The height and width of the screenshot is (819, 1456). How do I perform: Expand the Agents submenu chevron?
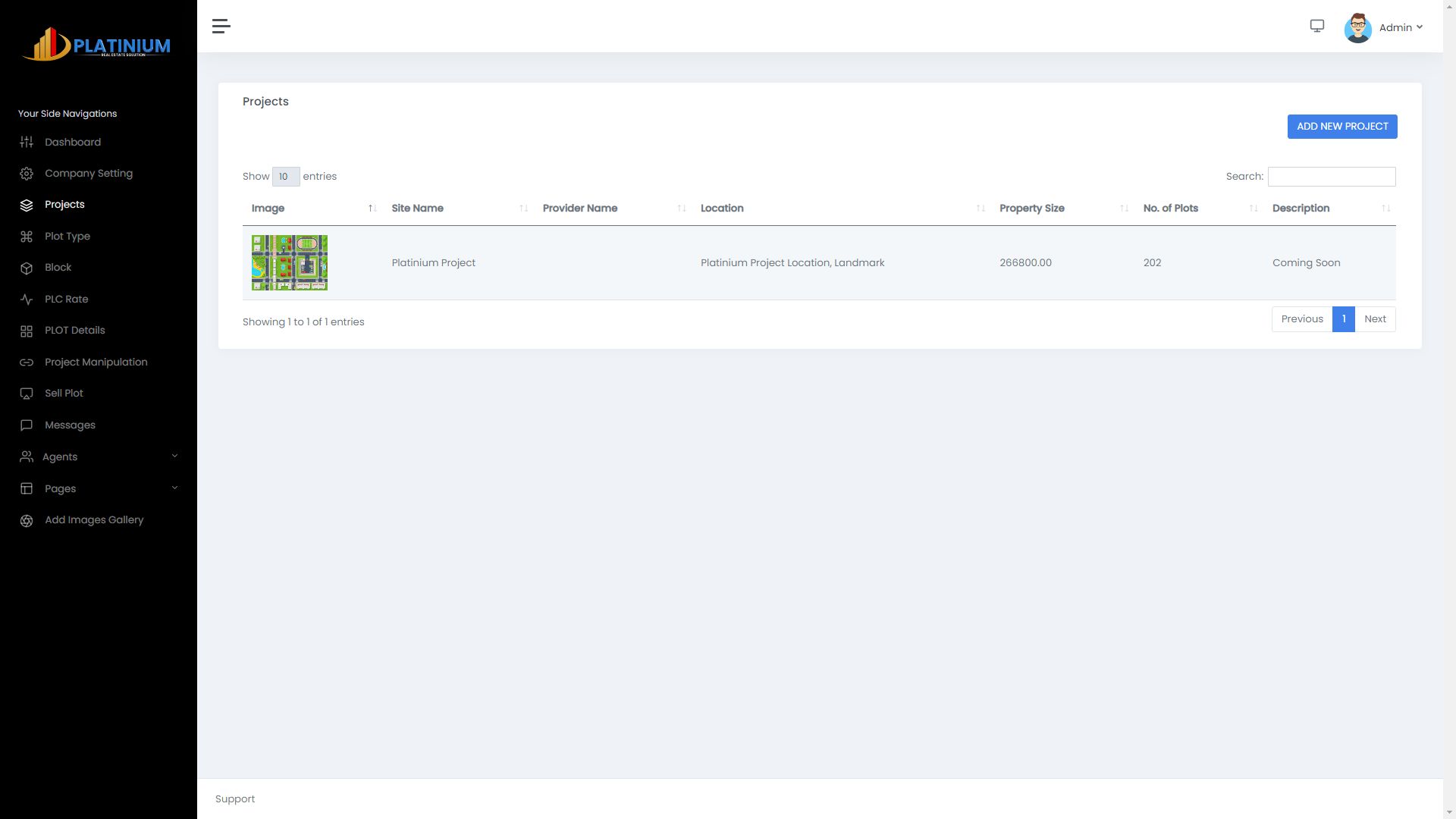point(174,457)
